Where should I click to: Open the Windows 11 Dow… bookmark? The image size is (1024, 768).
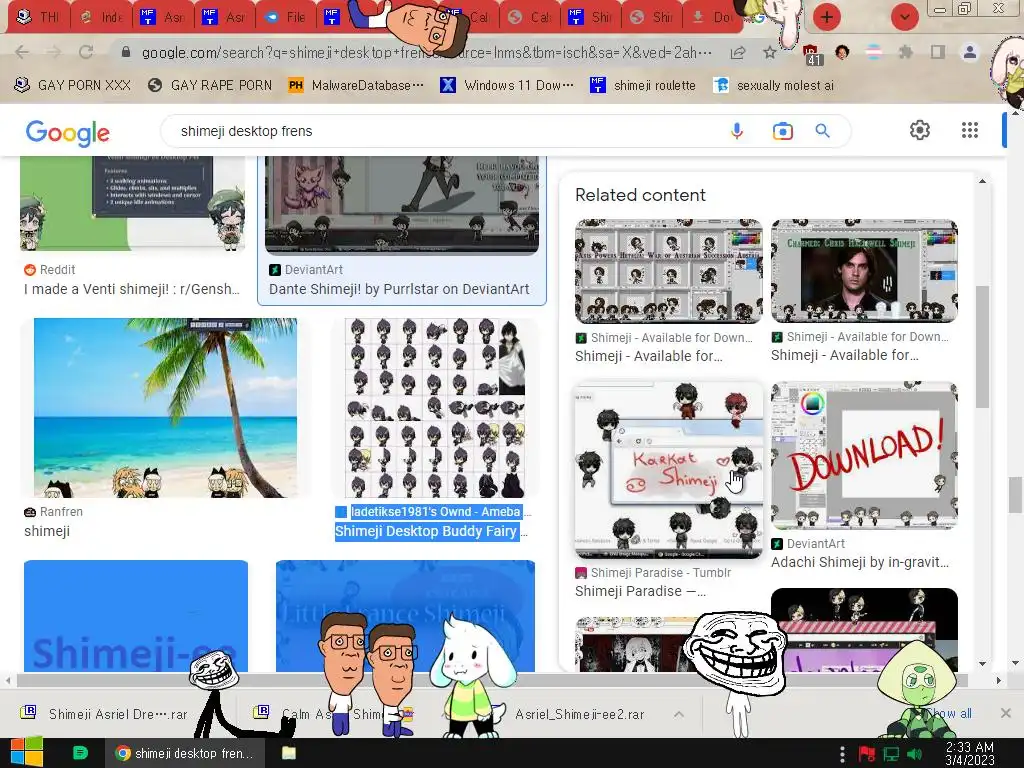point(507,86)
